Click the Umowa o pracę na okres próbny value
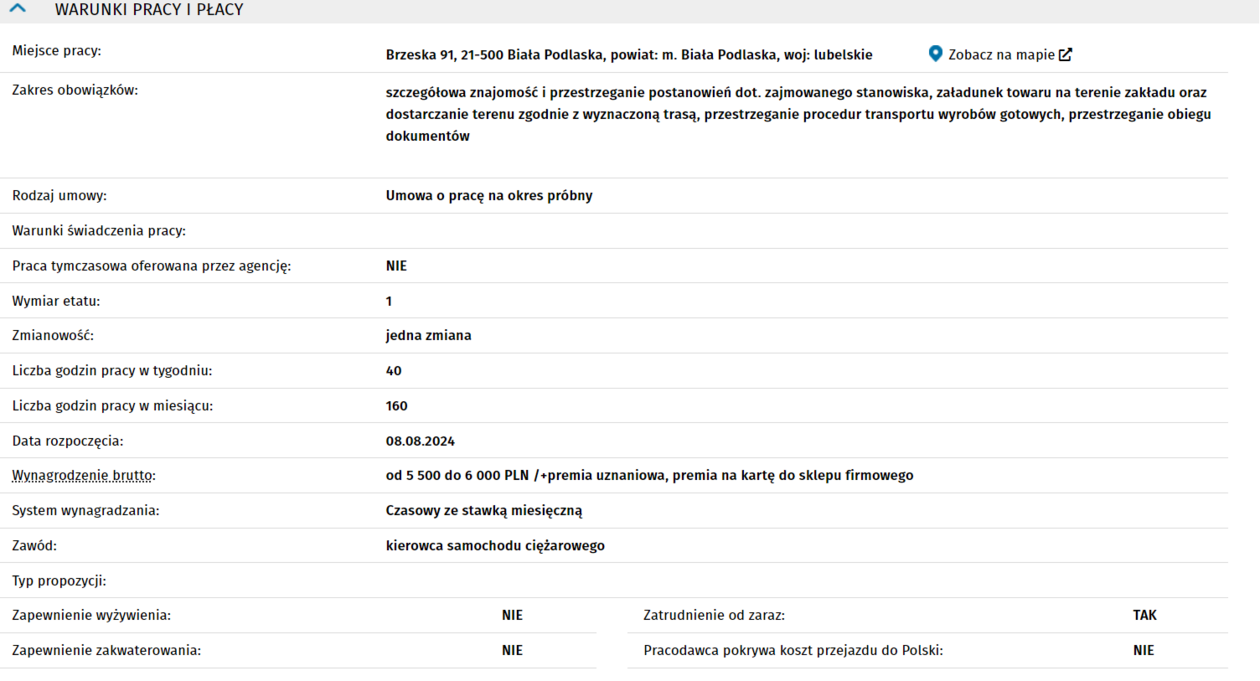The image size is (1260, 681). [489, 196]
